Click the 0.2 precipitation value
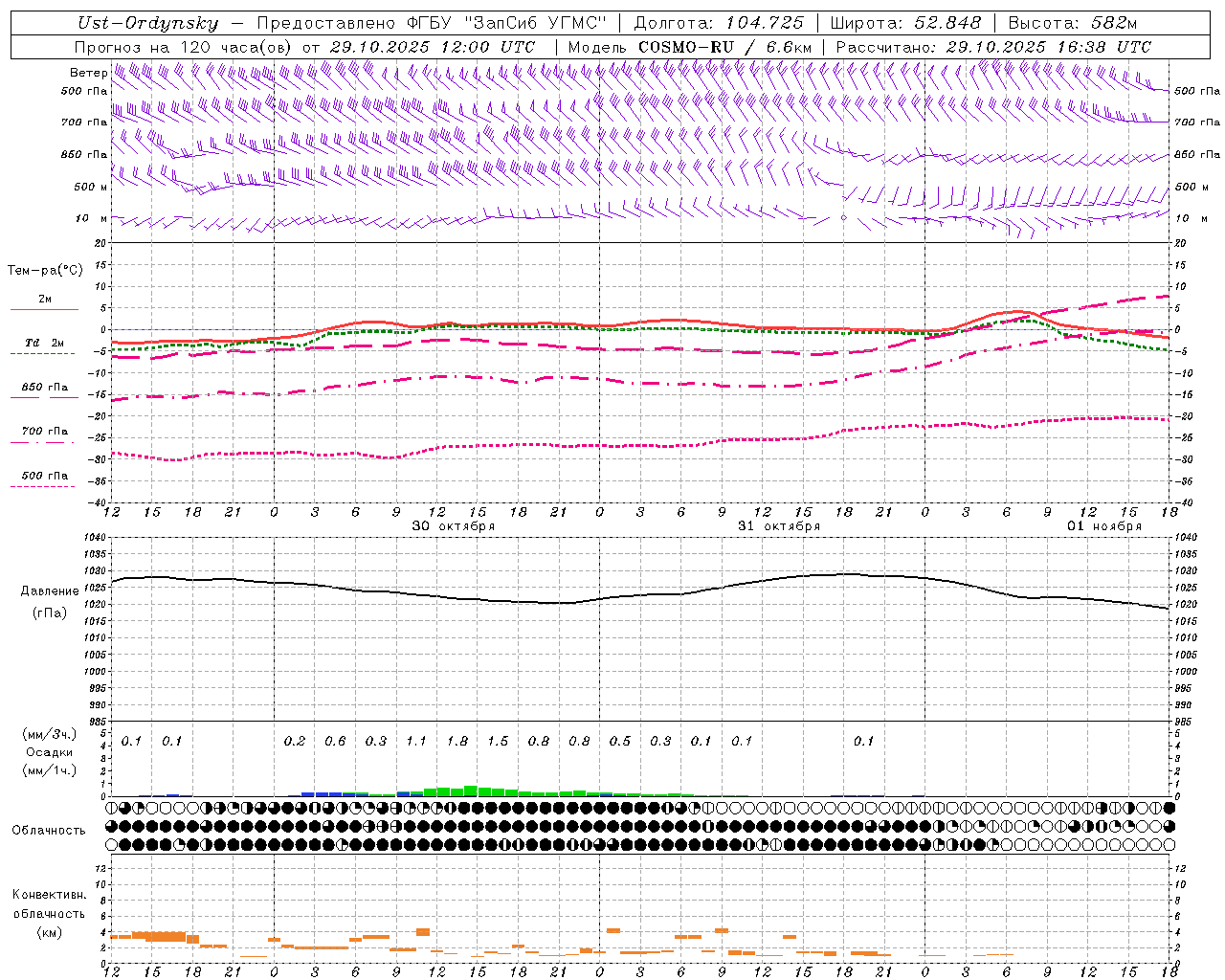This screenshot has width=1225, height=980. pos(295,741)
